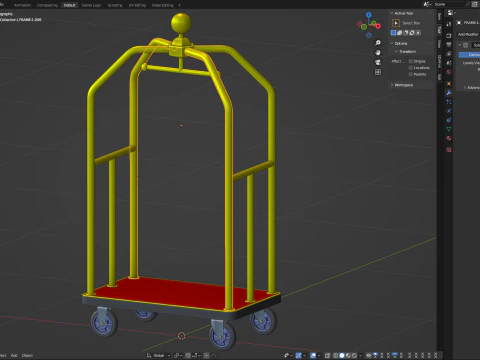480x360 pixels.
Task: Switch to wireframe viewport shading
Action: click(x=335, y=355)
